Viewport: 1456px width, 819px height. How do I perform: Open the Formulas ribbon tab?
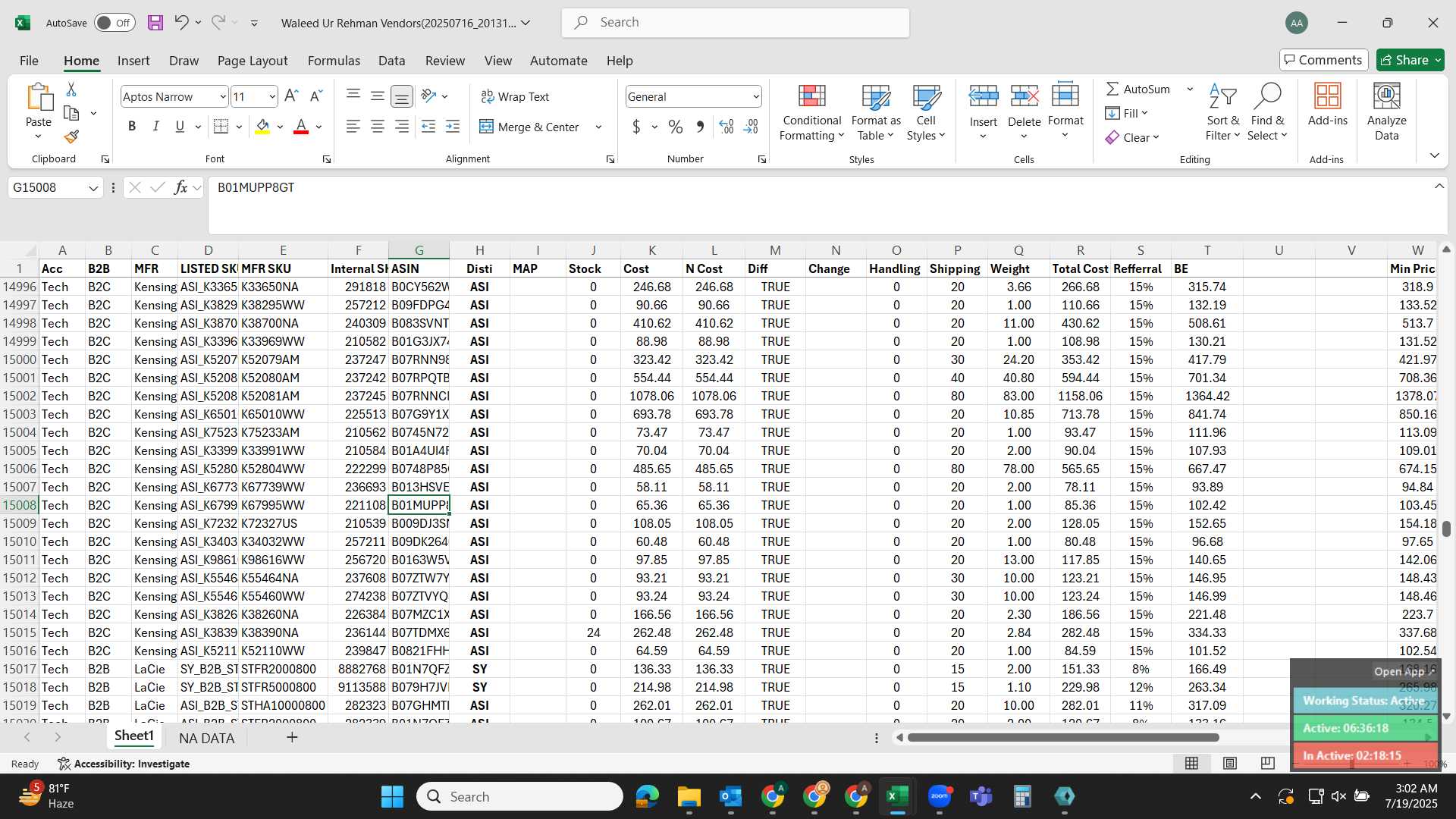point(334,61)
